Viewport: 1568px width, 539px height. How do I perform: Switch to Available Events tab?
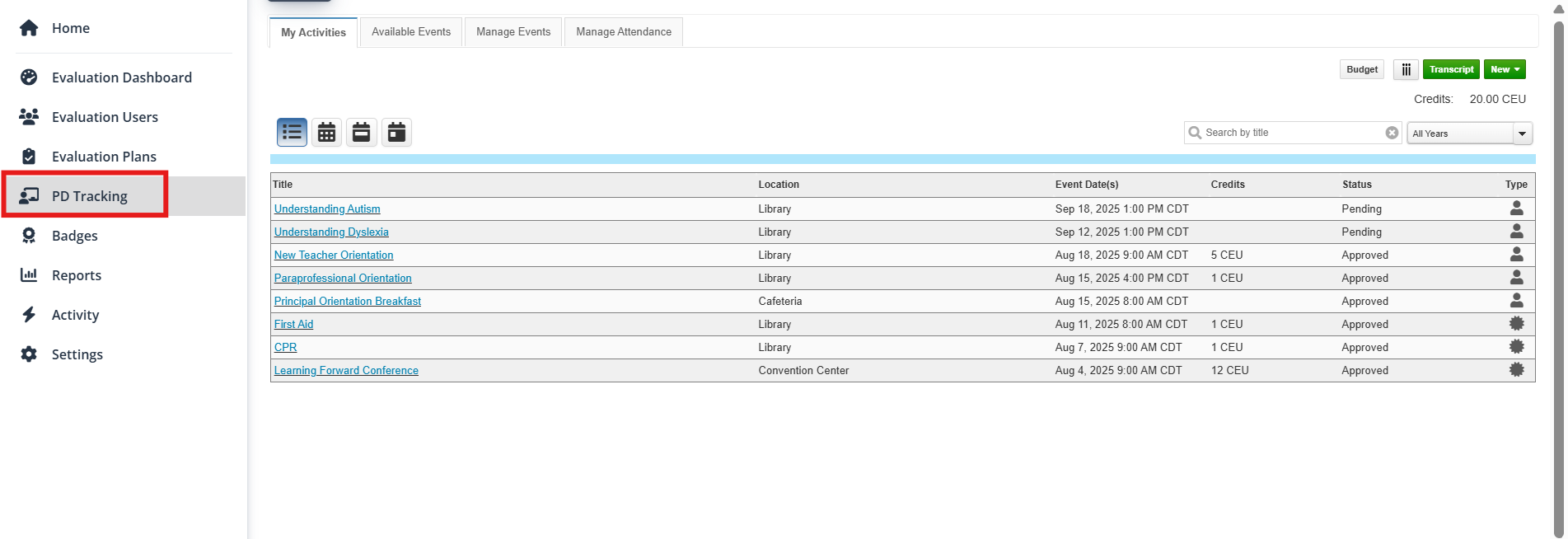tap(411, 32)
